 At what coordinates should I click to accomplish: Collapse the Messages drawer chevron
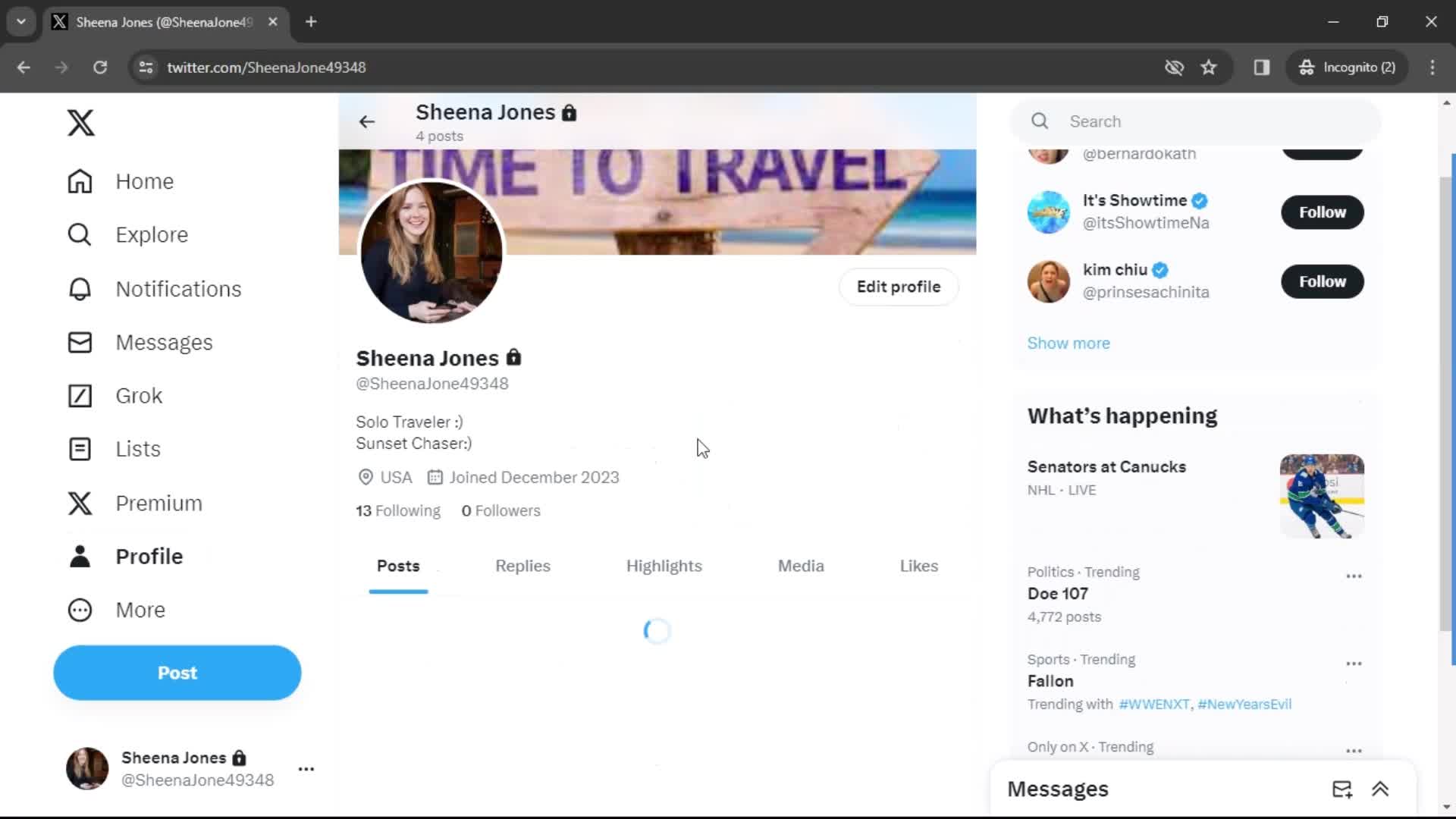tap(1382, 789)
